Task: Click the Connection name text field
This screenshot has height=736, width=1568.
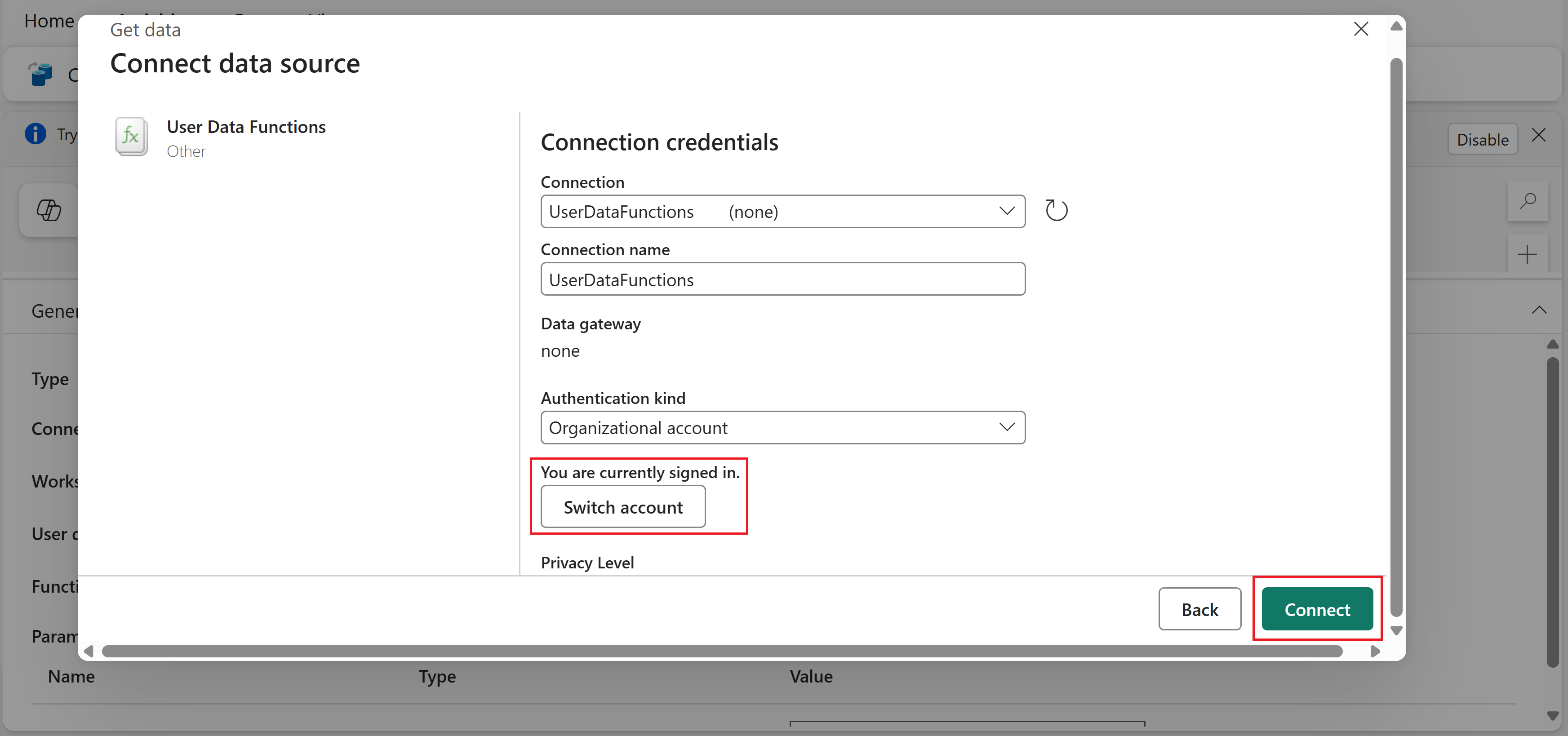Action: coord(782,279)
